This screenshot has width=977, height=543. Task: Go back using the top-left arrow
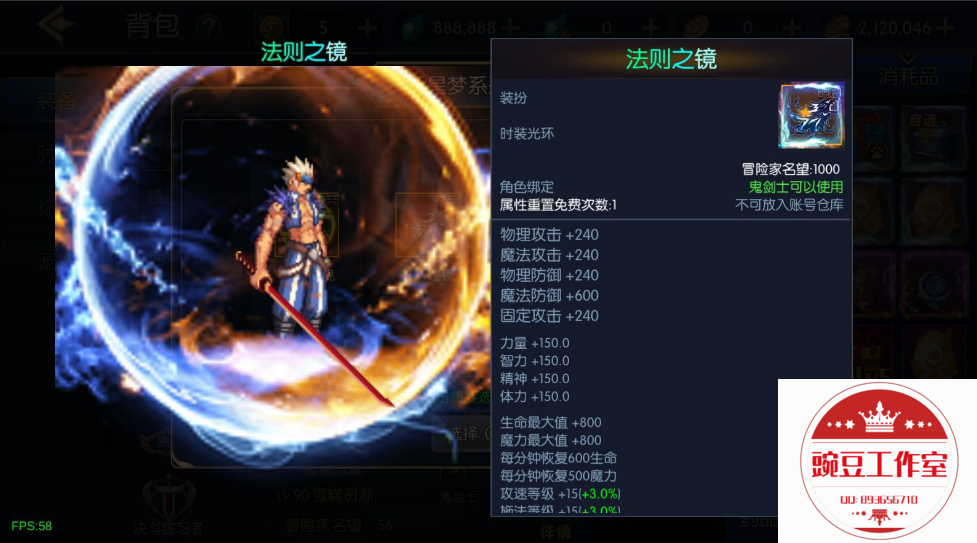(x=55, y=25)
